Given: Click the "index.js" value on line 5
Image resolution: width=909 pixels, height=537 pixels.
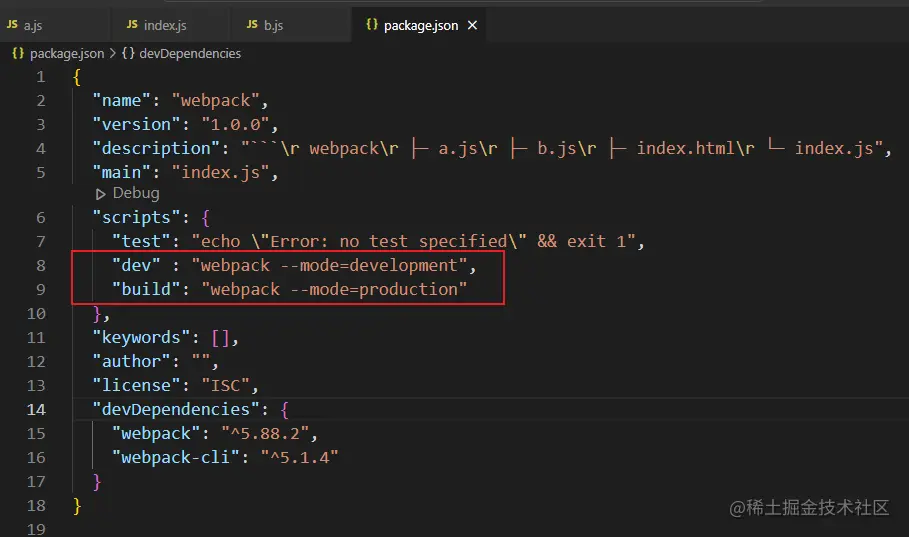Looking at the screenshot, I should tap(220, 172).
